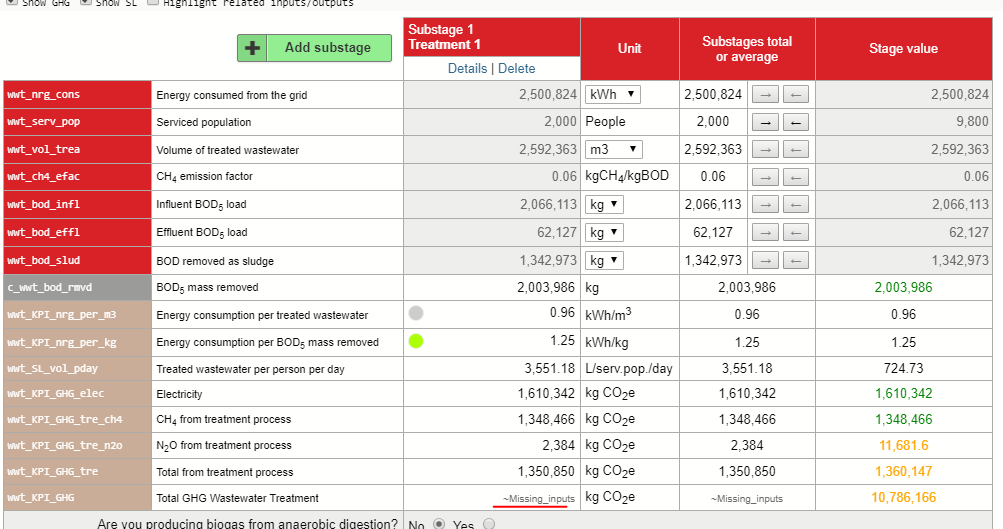Edit substage value 2,000 for serviced population
Image resolution: width=1003 pixels, height=529 pixels.
pos(491,122)
